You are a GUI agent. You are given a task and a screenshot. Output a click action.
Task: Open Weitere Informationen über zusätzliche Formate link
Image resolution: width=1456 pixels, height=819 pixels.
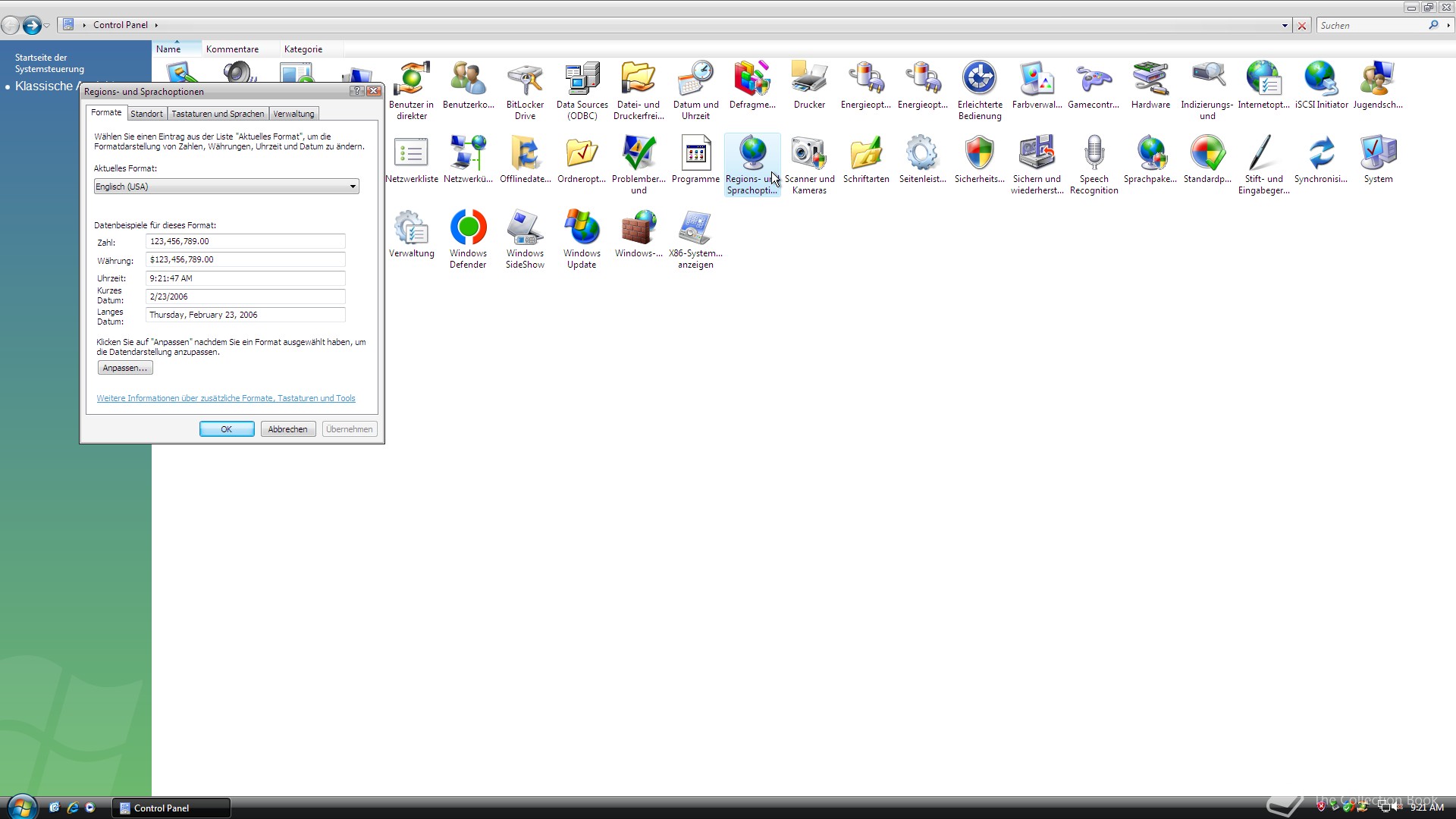coord(226,398)
